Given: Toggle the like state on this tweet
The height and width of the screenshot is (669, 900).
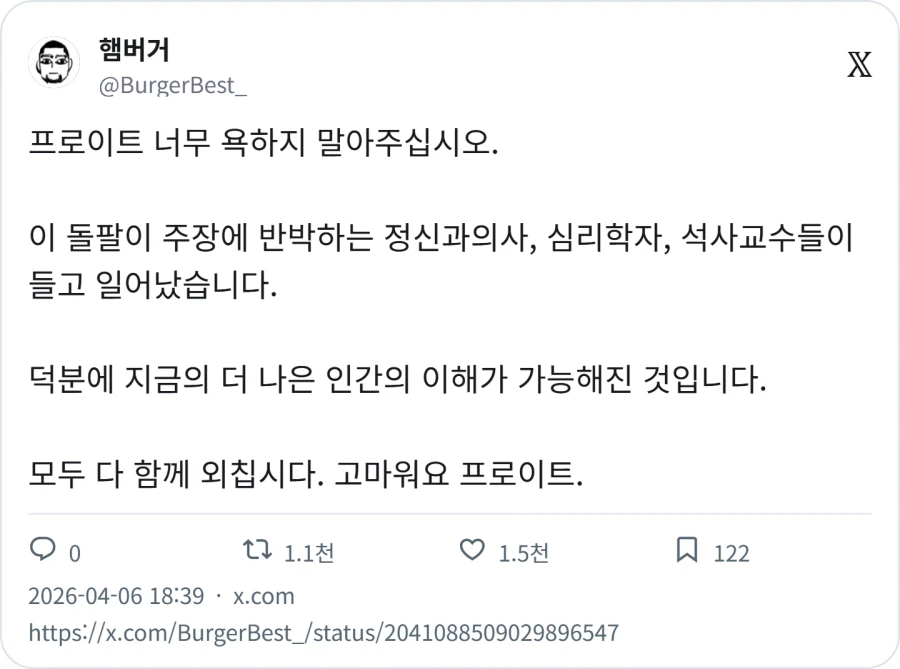Looking at the screenshot, I should [470, 549].
